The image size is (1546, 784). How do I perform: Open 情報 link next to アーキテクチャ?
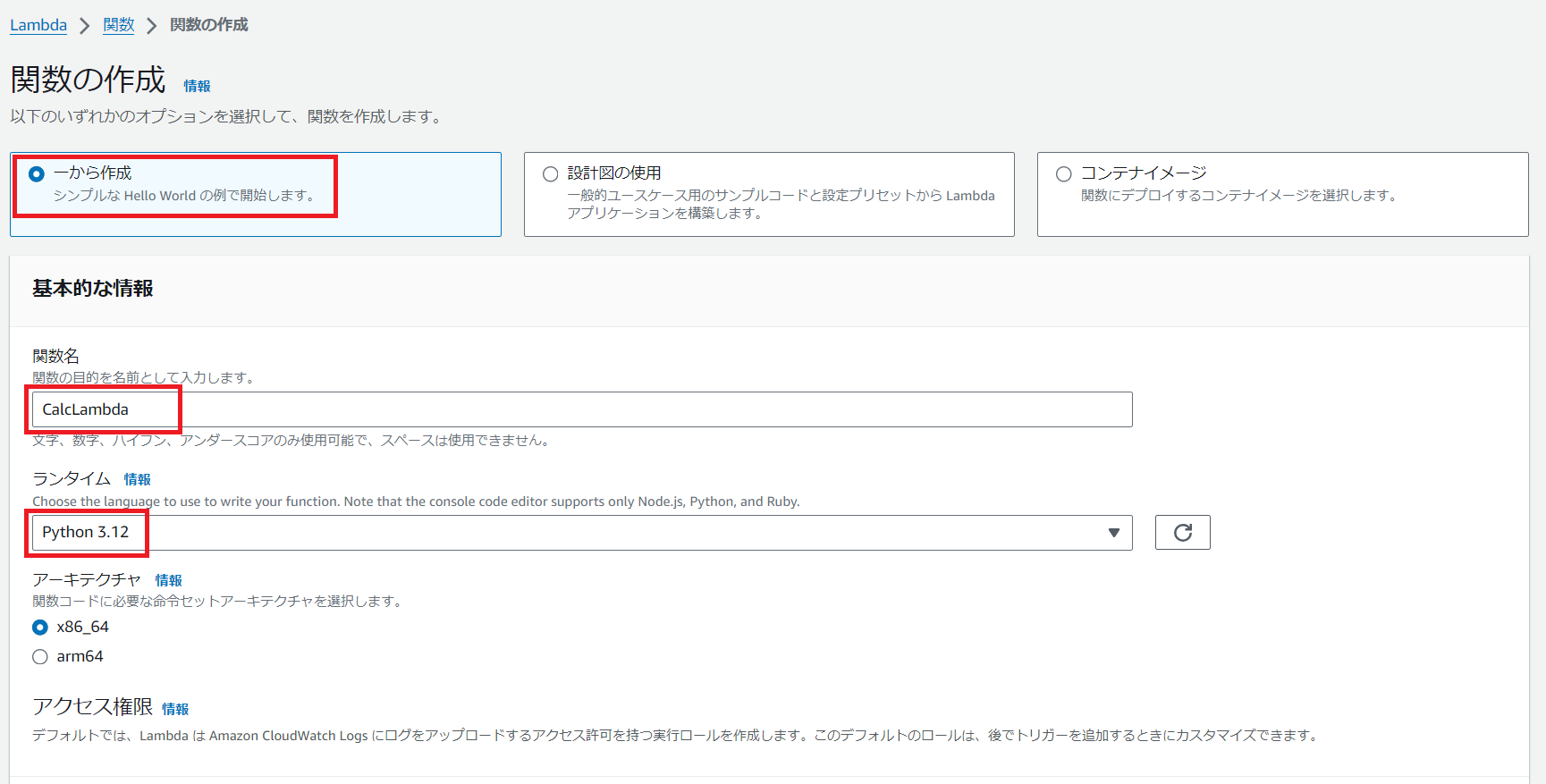tap(168, 581)
